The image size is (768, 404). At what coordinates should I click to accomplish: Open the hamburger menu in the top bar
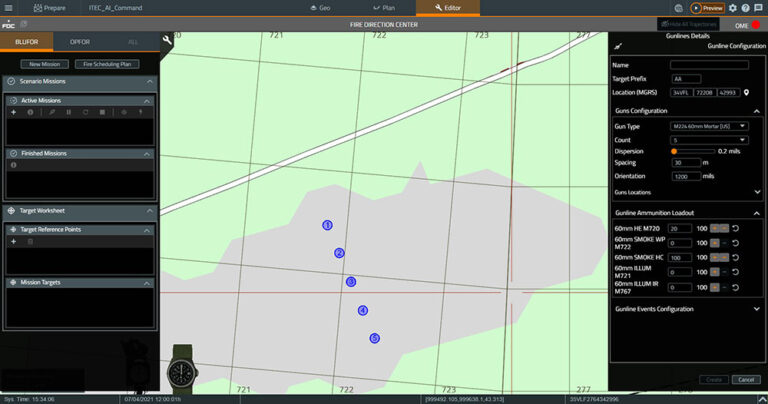coord(8,7)
